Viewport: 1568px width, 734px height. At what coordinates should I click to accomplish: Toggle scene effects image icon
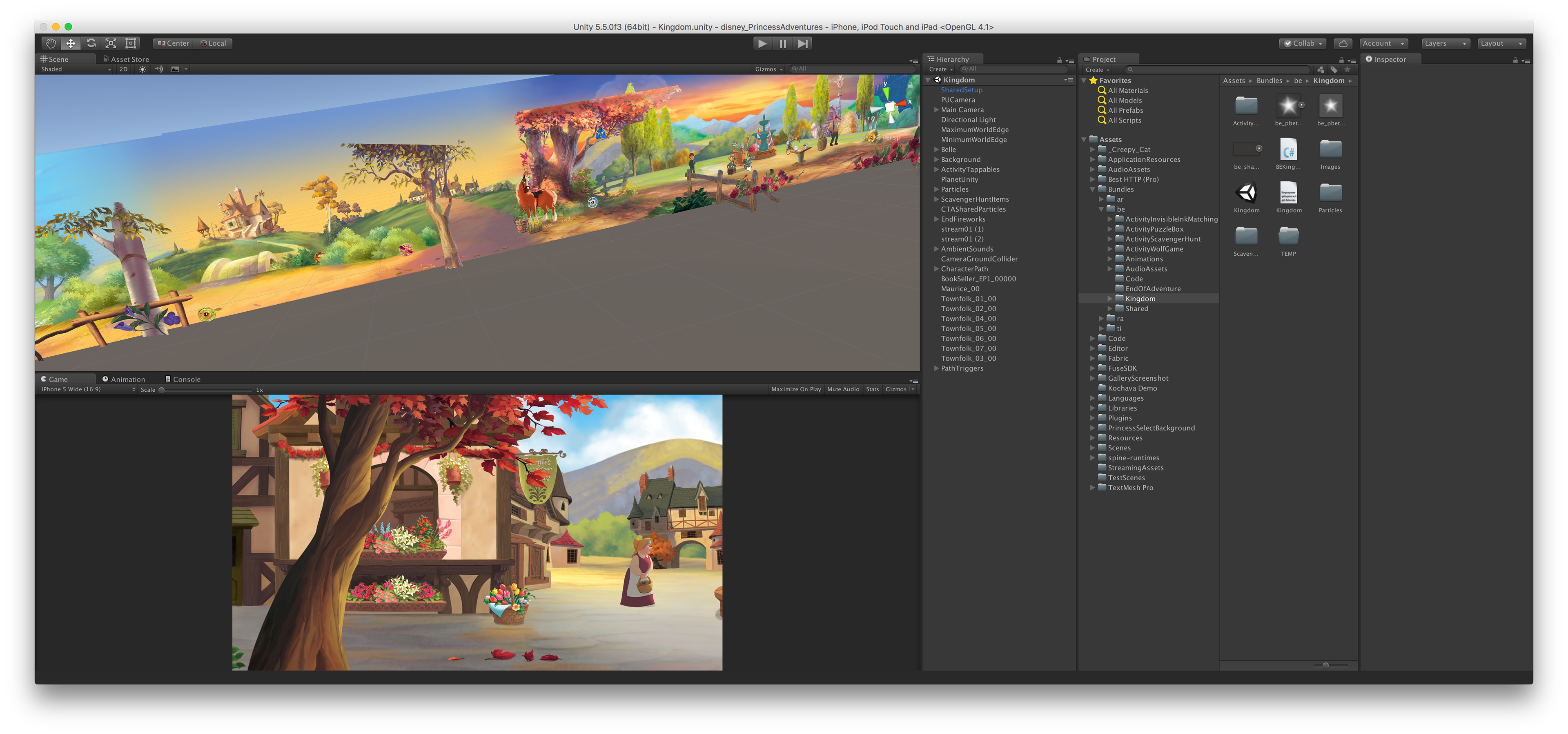tap(175, 69)
